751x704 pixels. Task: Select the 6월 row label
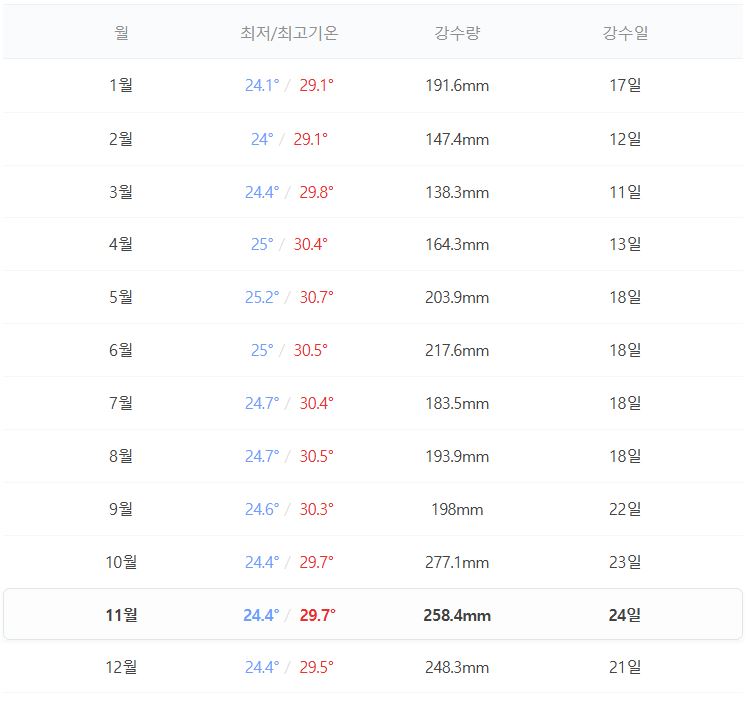click(x=121, y=350)
